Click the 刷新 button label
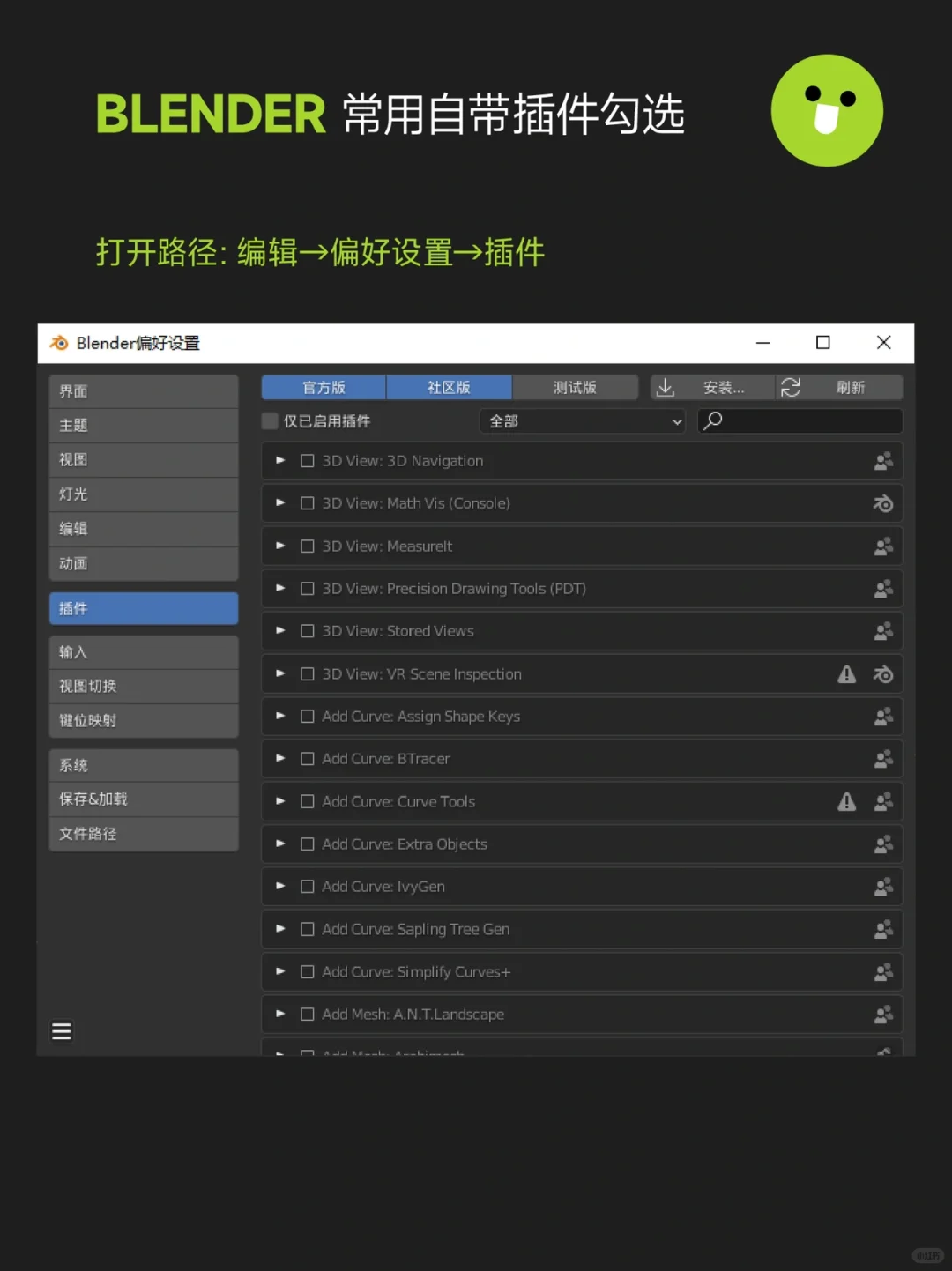This screenshot has width=952, height=1271. [851, 388]
